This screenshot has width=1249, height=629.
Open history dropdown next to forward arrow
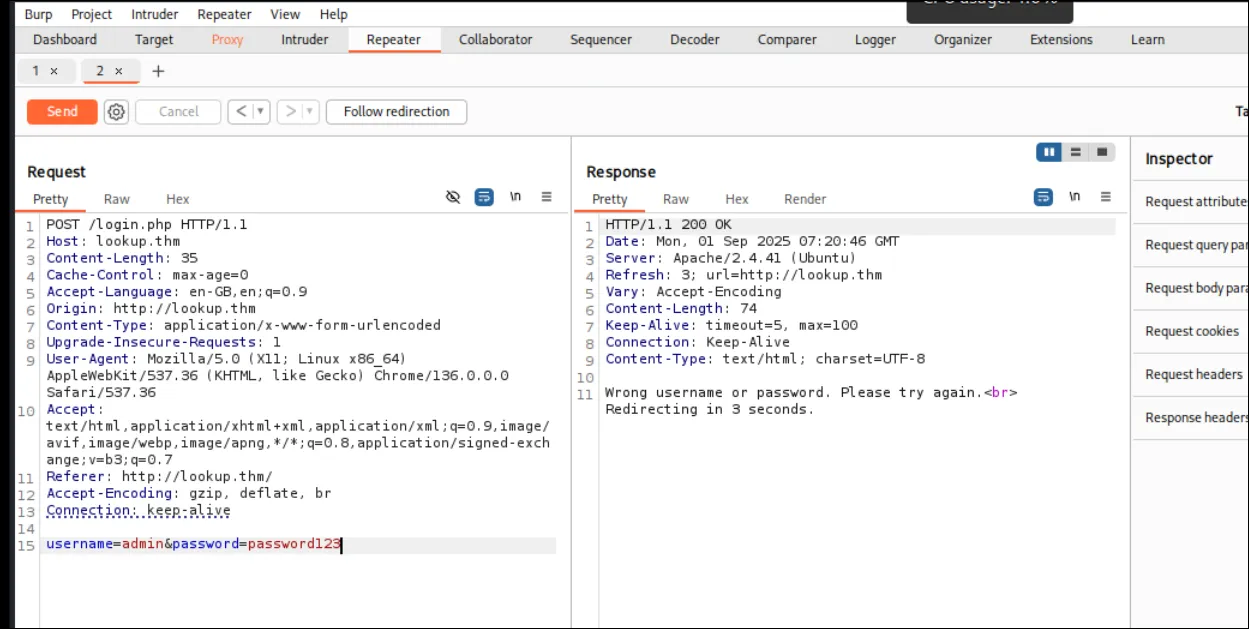(x=311, y=112)
